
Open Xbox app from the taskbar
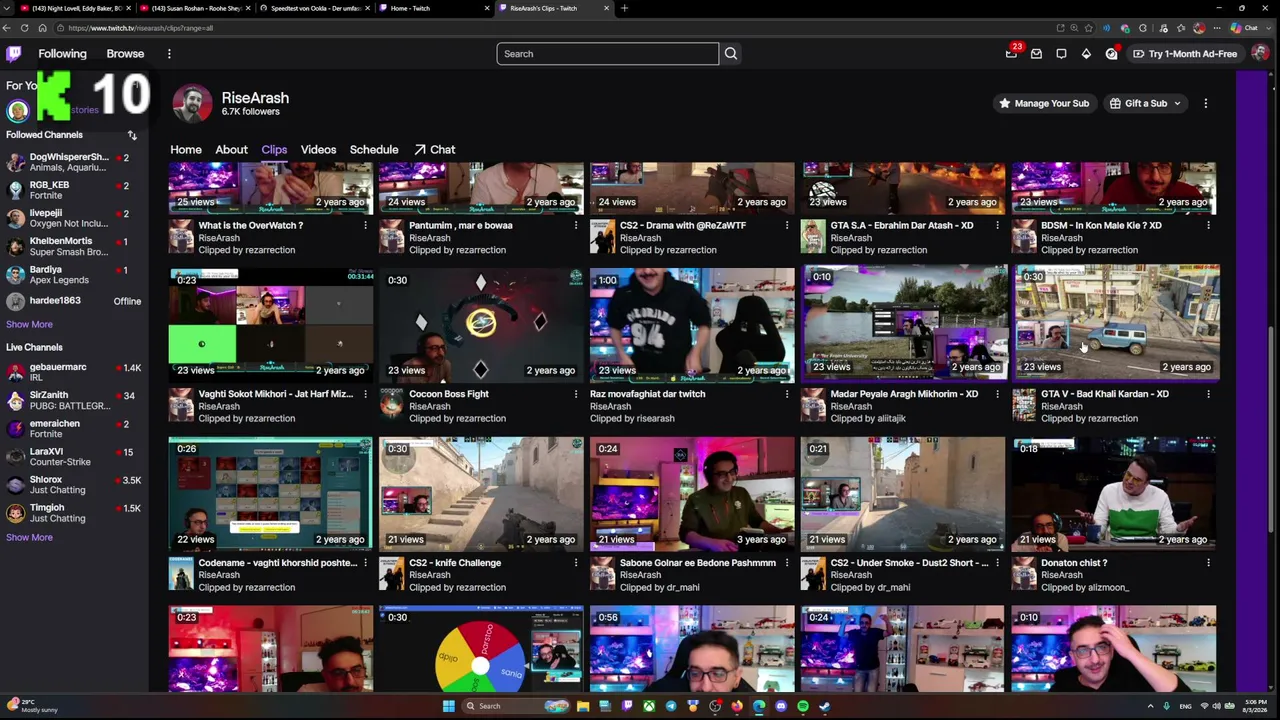pos(649,706)
